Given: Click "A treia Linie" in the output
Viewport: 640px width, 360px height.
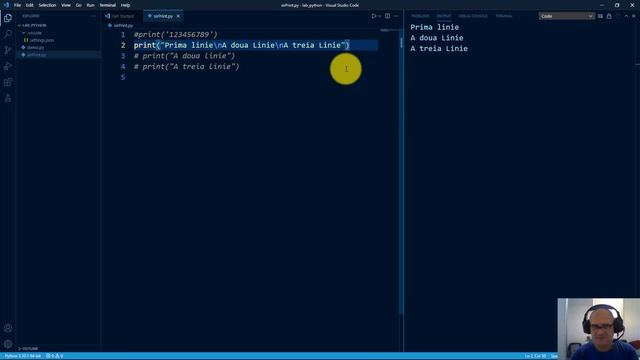Looking at the screenshot, I should 439,49.
